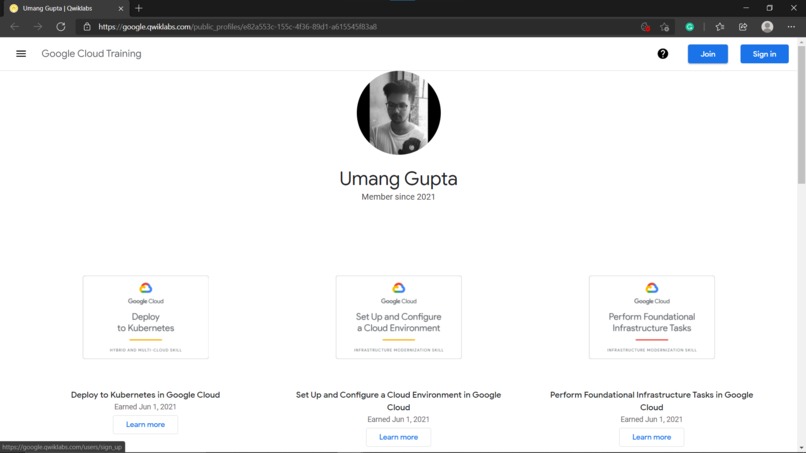Click the page vertical scrollbar thumb
This screenshot has height=453, width=806.
tap(801, 114)
